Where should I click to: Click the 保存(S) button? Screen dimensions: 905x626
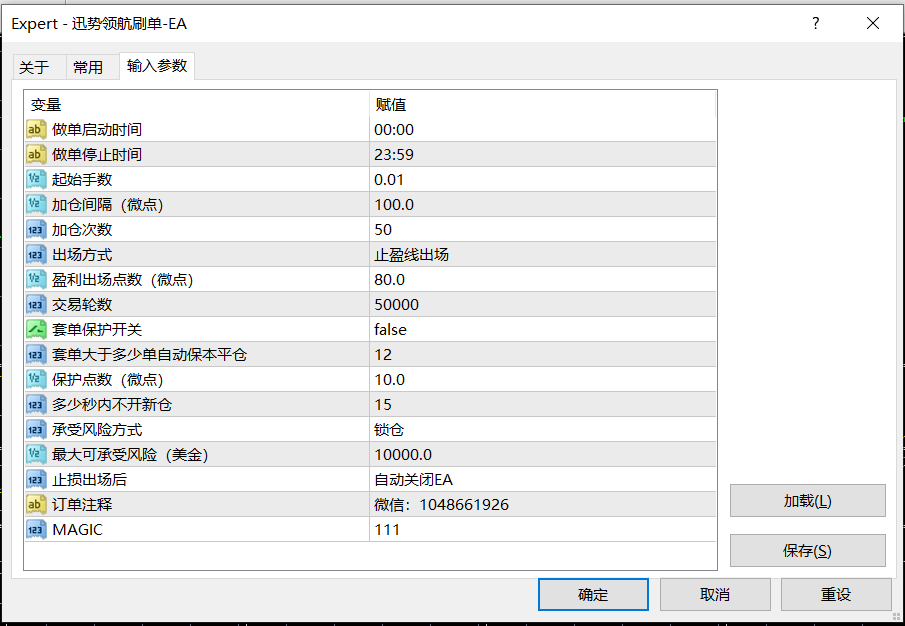pos(807,550)
